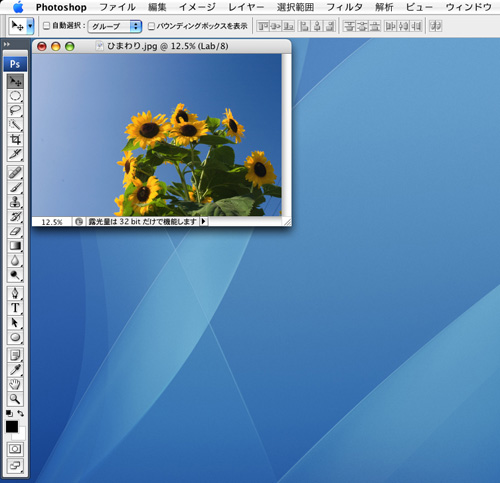Activate the Hand tool
Viewport: 500px width, 483px height.
(x=15, y=384)
